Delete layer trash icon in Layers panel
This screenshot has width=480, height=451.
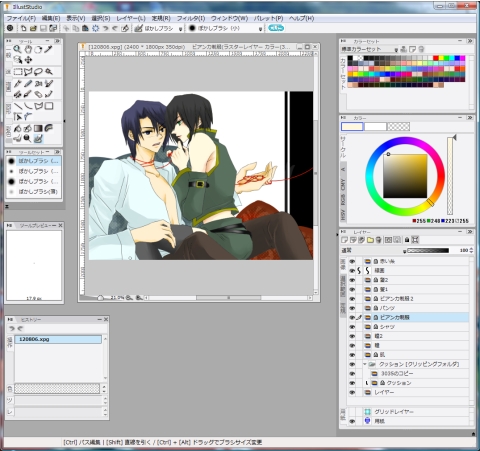pos(378,240)
